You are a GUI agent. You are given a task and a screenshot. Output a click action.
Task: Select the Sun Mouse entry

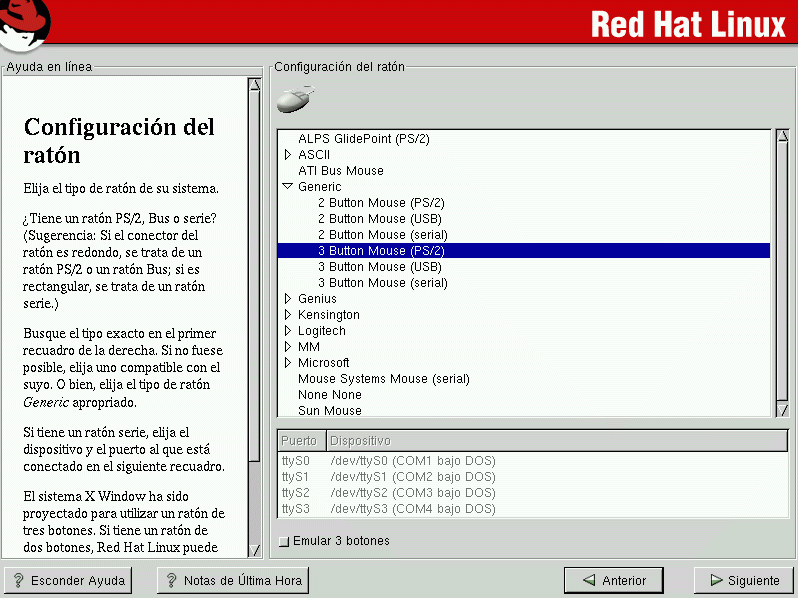pyautogui.click(x=329, y=411)
